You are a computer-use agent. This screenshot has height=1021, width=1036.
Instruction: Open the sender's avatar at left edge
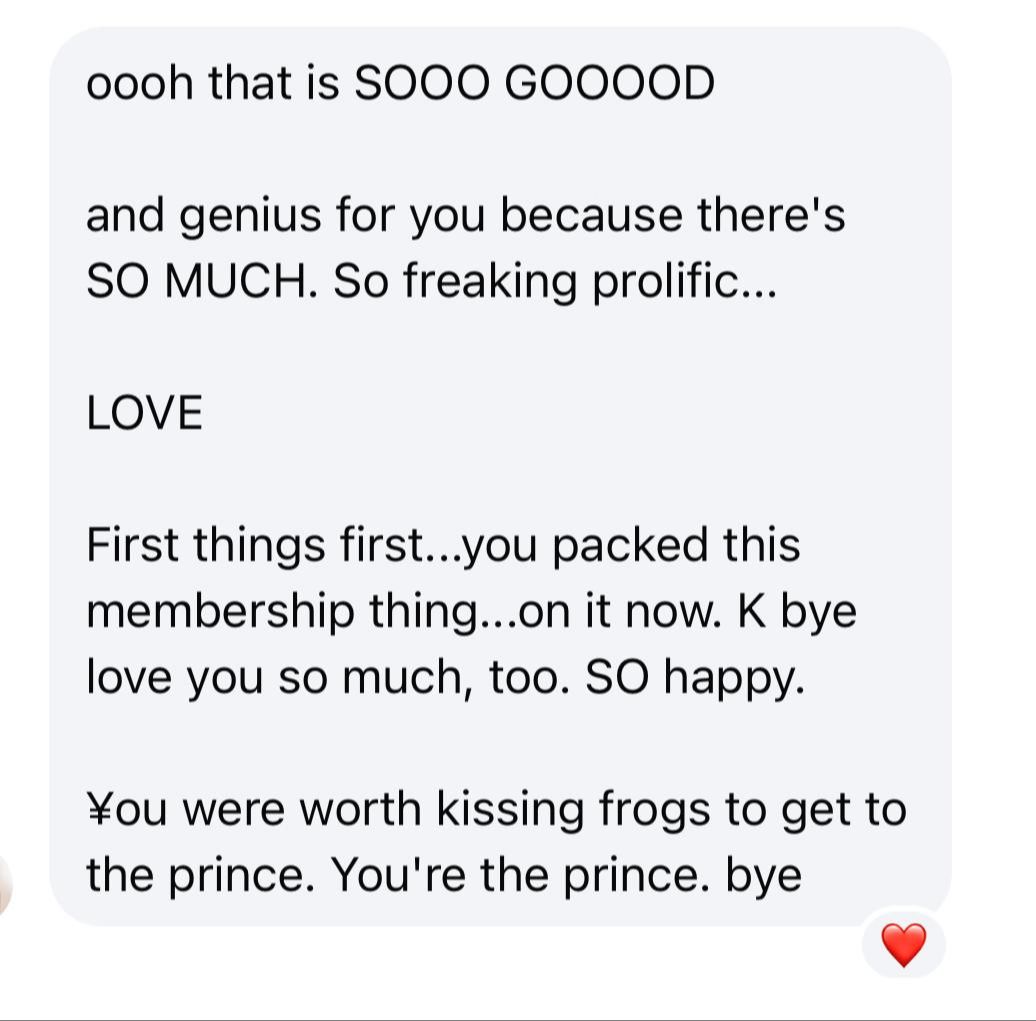5,884
